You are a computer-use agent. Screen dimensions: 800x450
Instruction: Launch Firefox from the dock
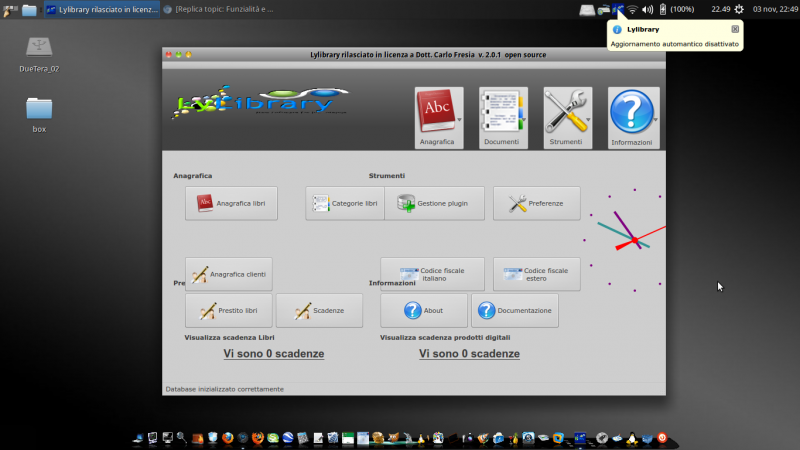click(228, 438)
